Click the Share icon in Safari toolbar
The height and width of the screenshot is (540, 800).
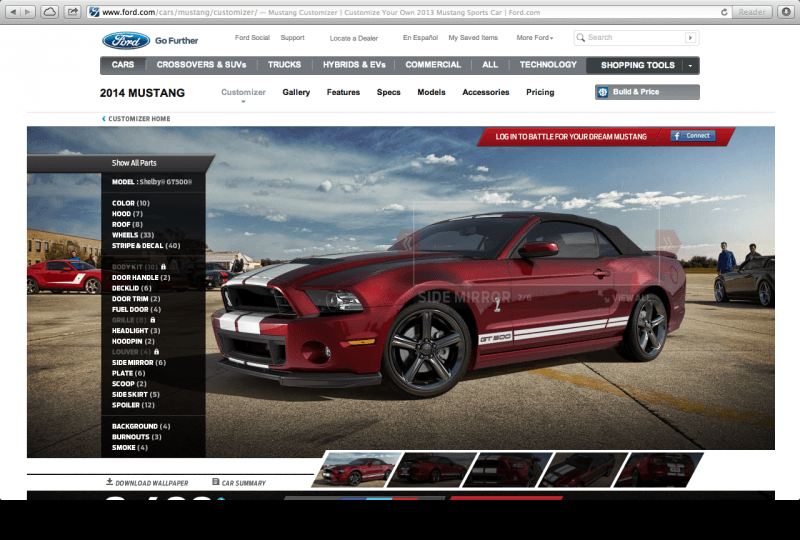[73, 12]
